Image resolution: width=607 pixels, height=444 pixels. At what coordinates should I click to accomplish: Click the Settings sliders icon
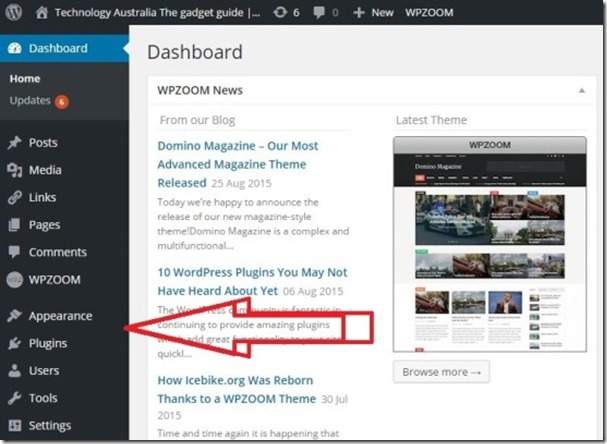tap(15, 425)
